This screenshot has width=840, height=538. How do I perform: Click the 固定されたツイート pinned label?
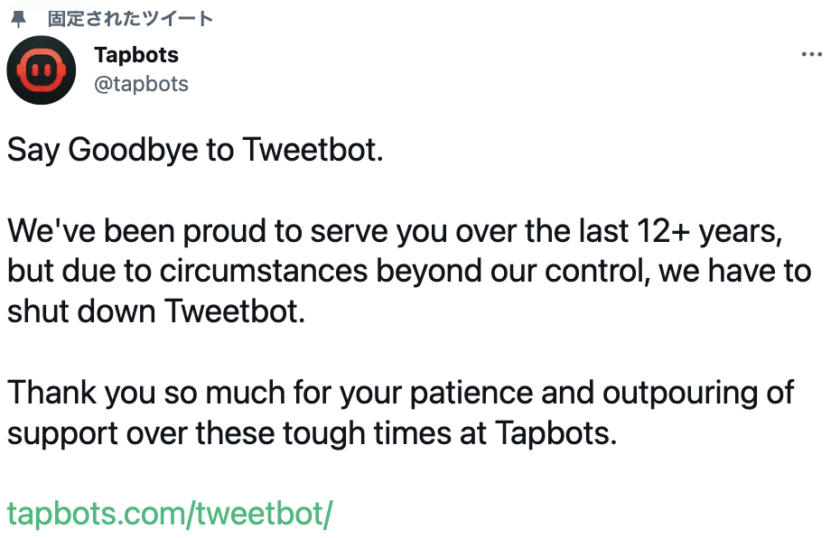131,19
